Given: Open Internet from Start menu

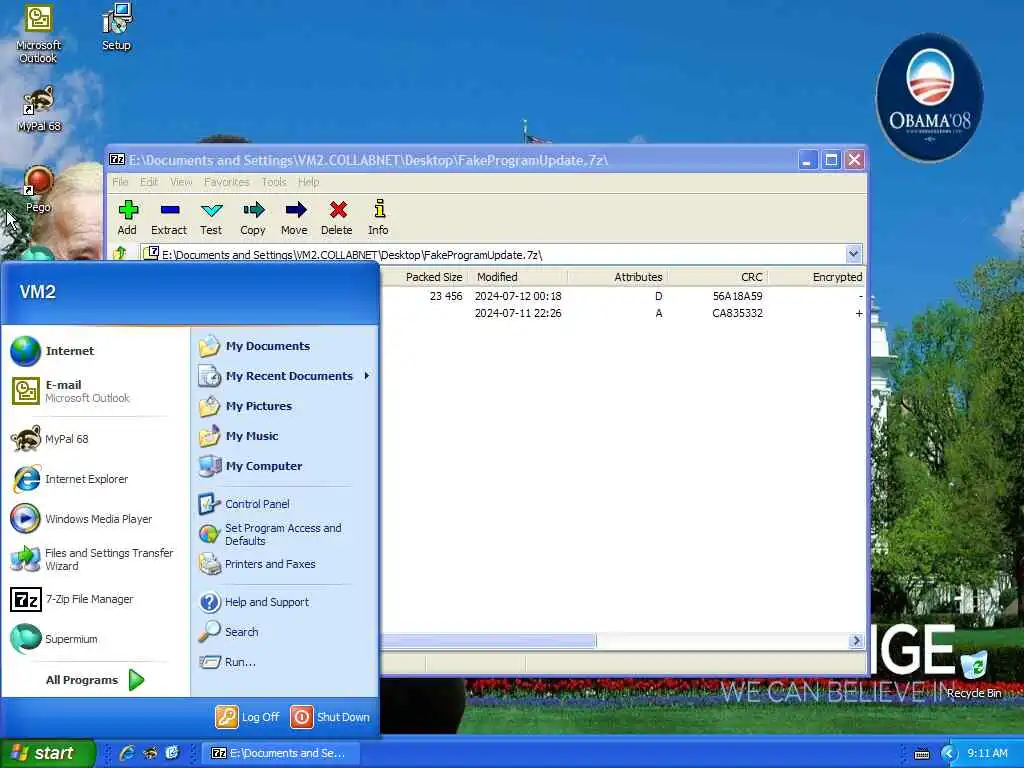Looking at the screenshot, I should point(95,351).
